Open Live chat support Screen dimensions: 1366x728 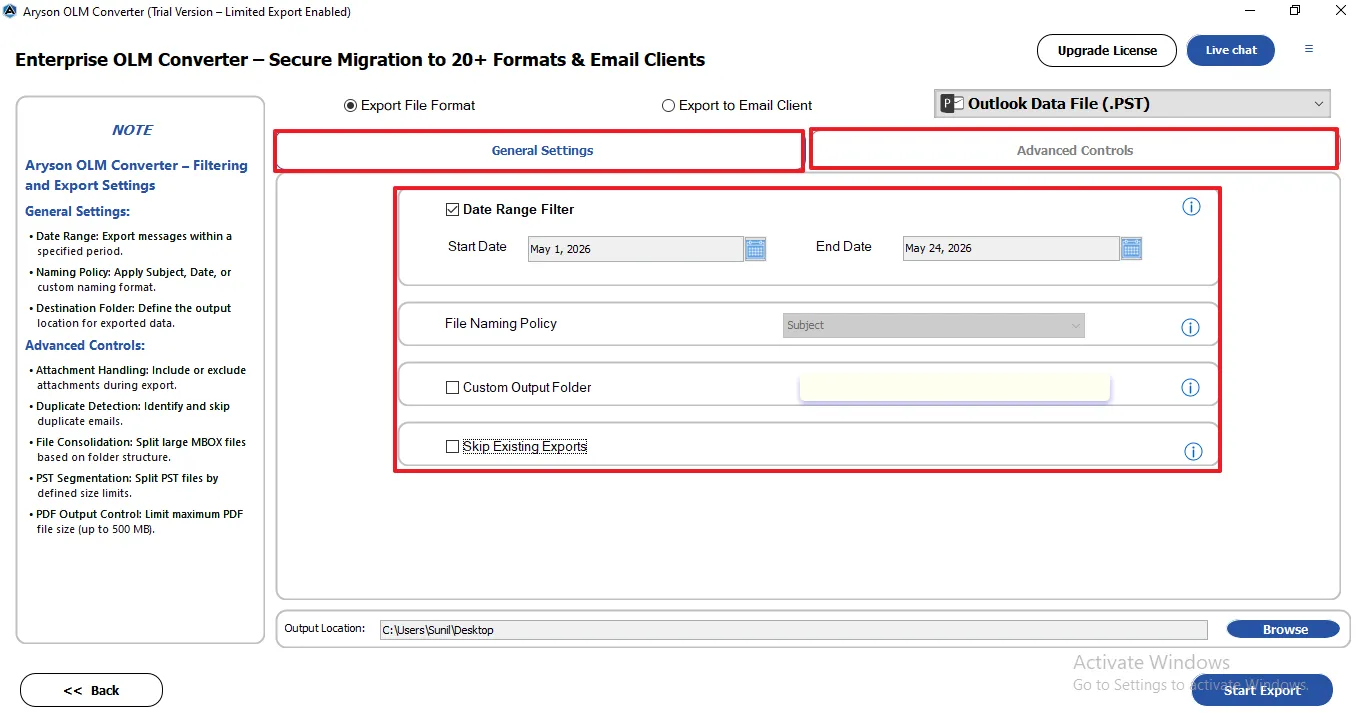1231,50
